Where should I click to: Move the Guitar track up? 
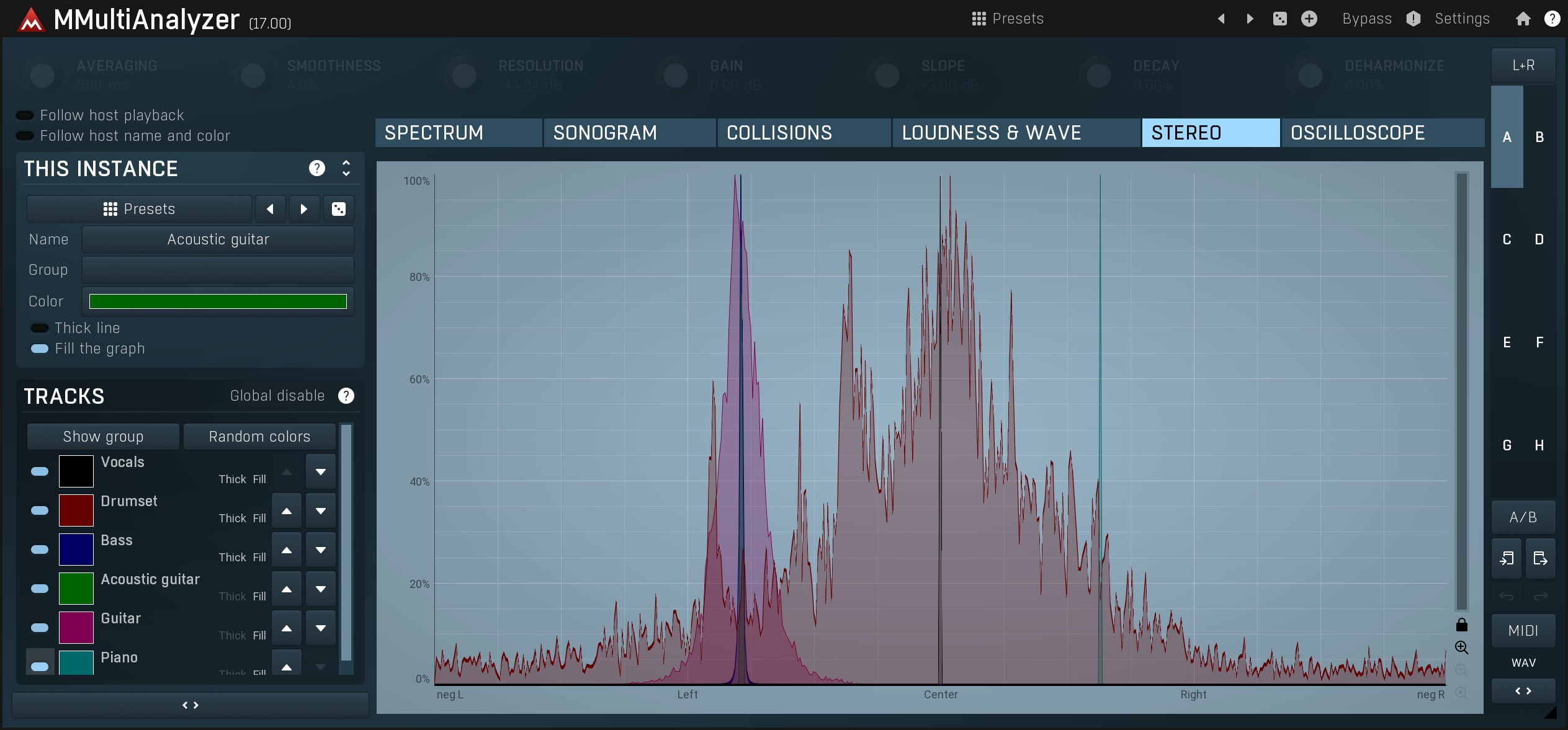287,628
